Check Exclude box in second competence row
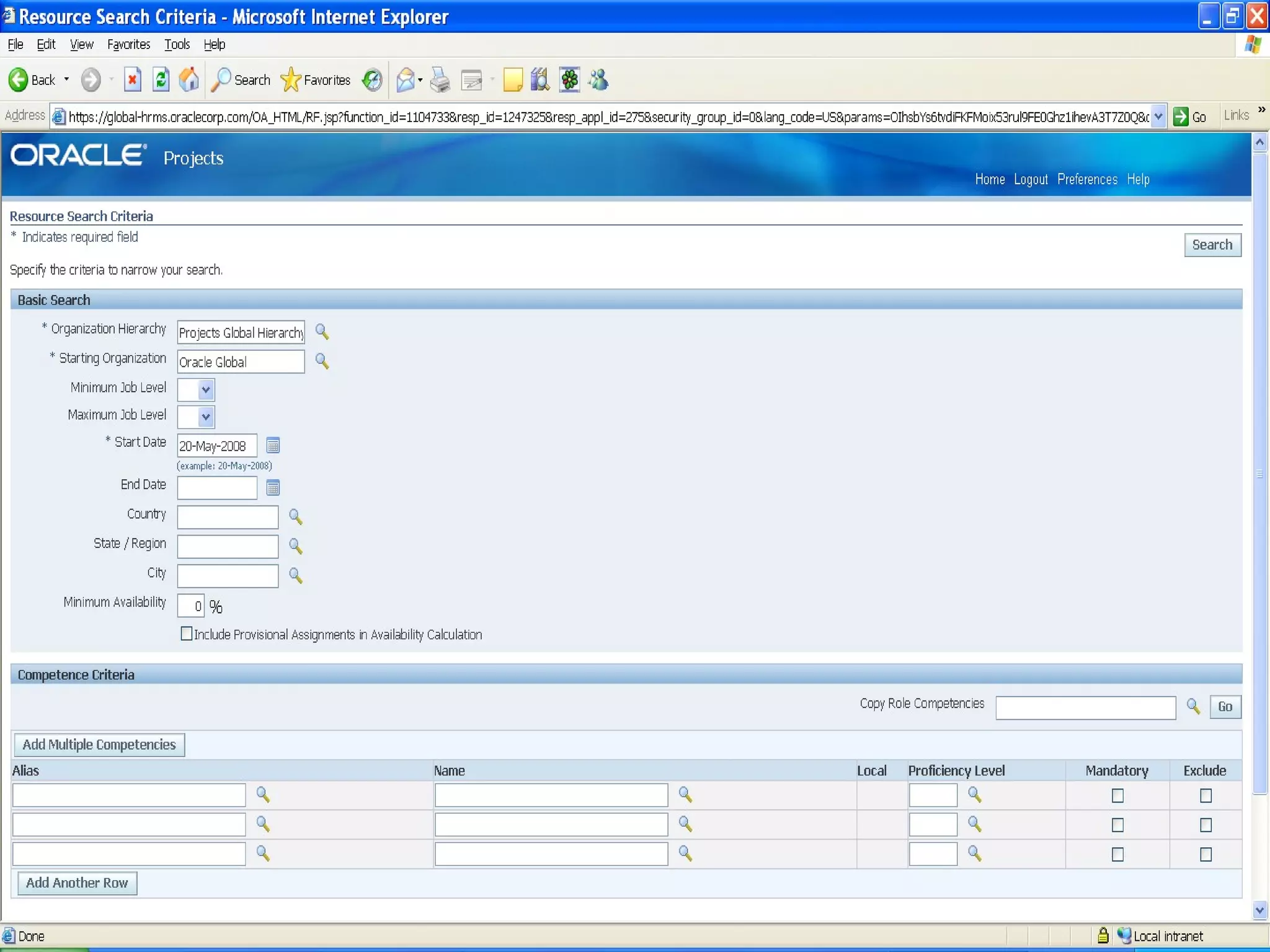Image resolution: width=1270 pixels, height=952 pixels. [1206, 825]
